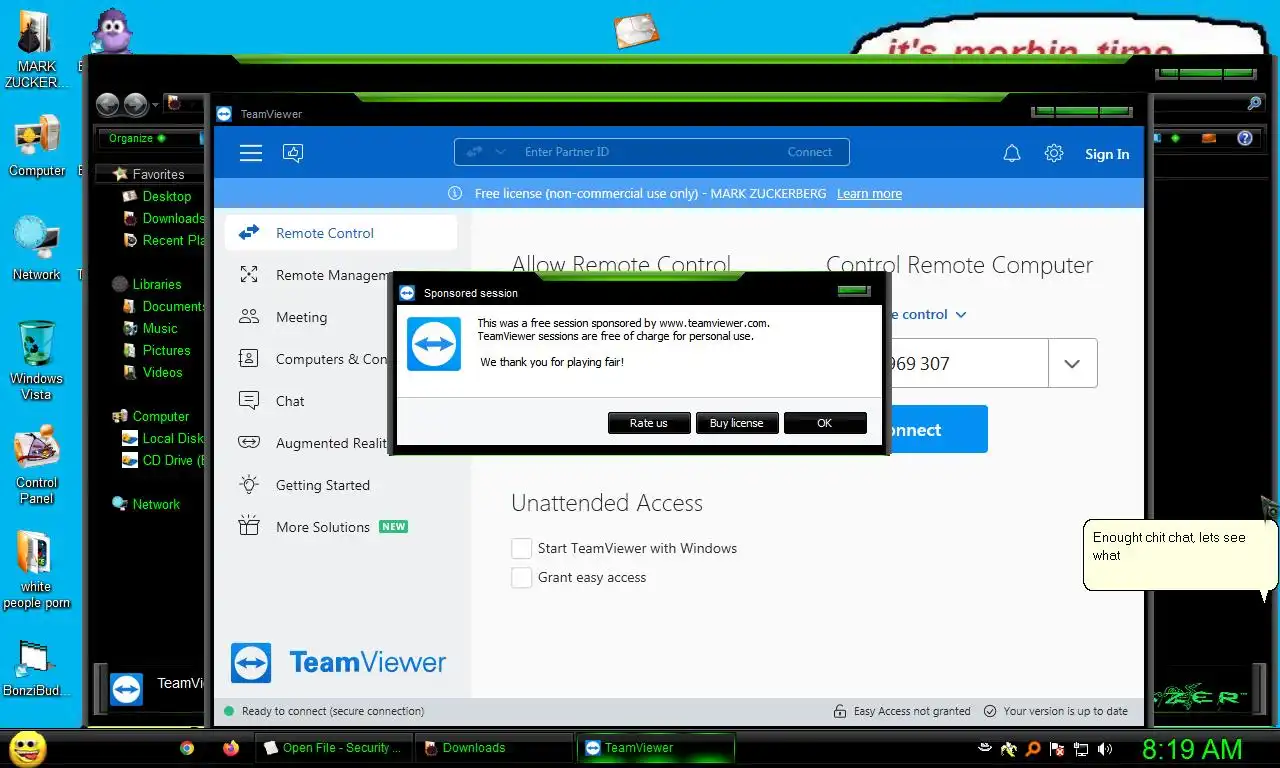Image resolution: width=1280 pixels, height=768 pixels.
Task: Click the Open File - Security taskbar item
Action: [333, 747]
